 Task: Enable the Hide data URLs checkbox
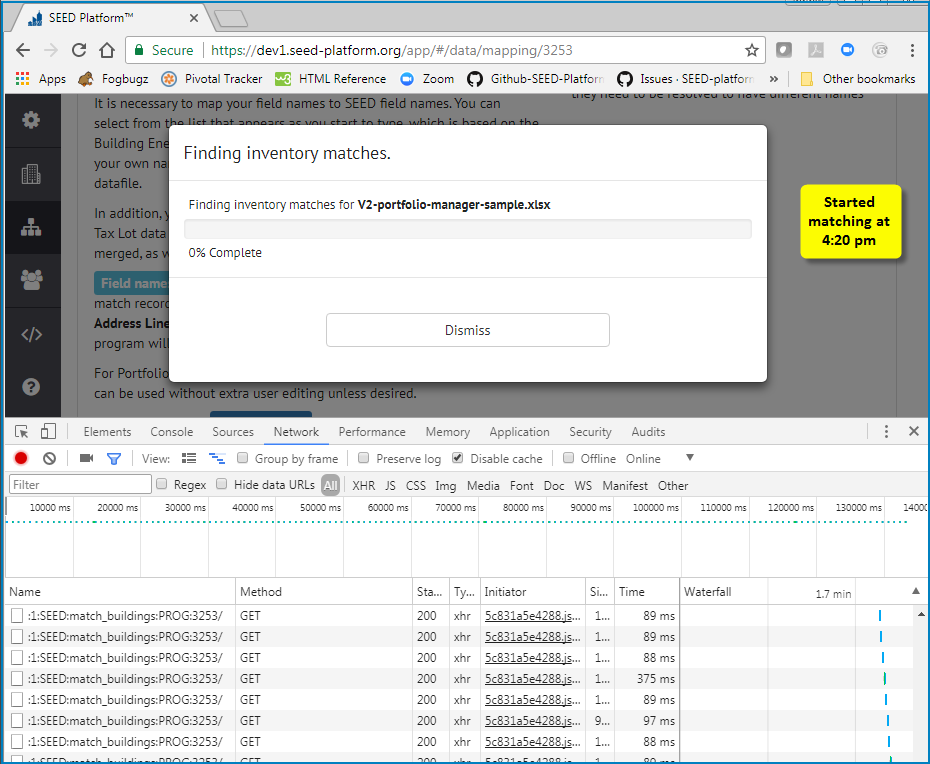pyautogui.click(x=222, y=484)
